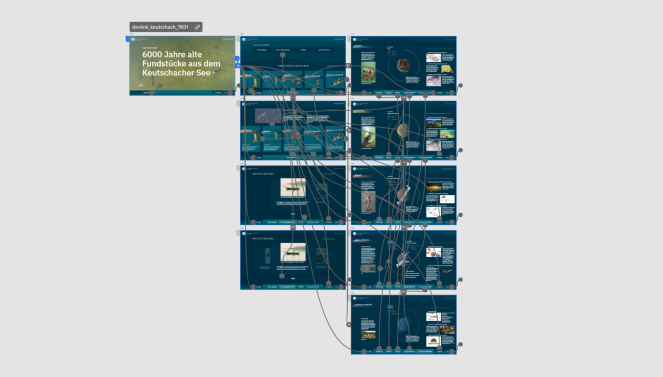Select the '6000 Jahre alte Fundstücke' title frame

[182, 66]
